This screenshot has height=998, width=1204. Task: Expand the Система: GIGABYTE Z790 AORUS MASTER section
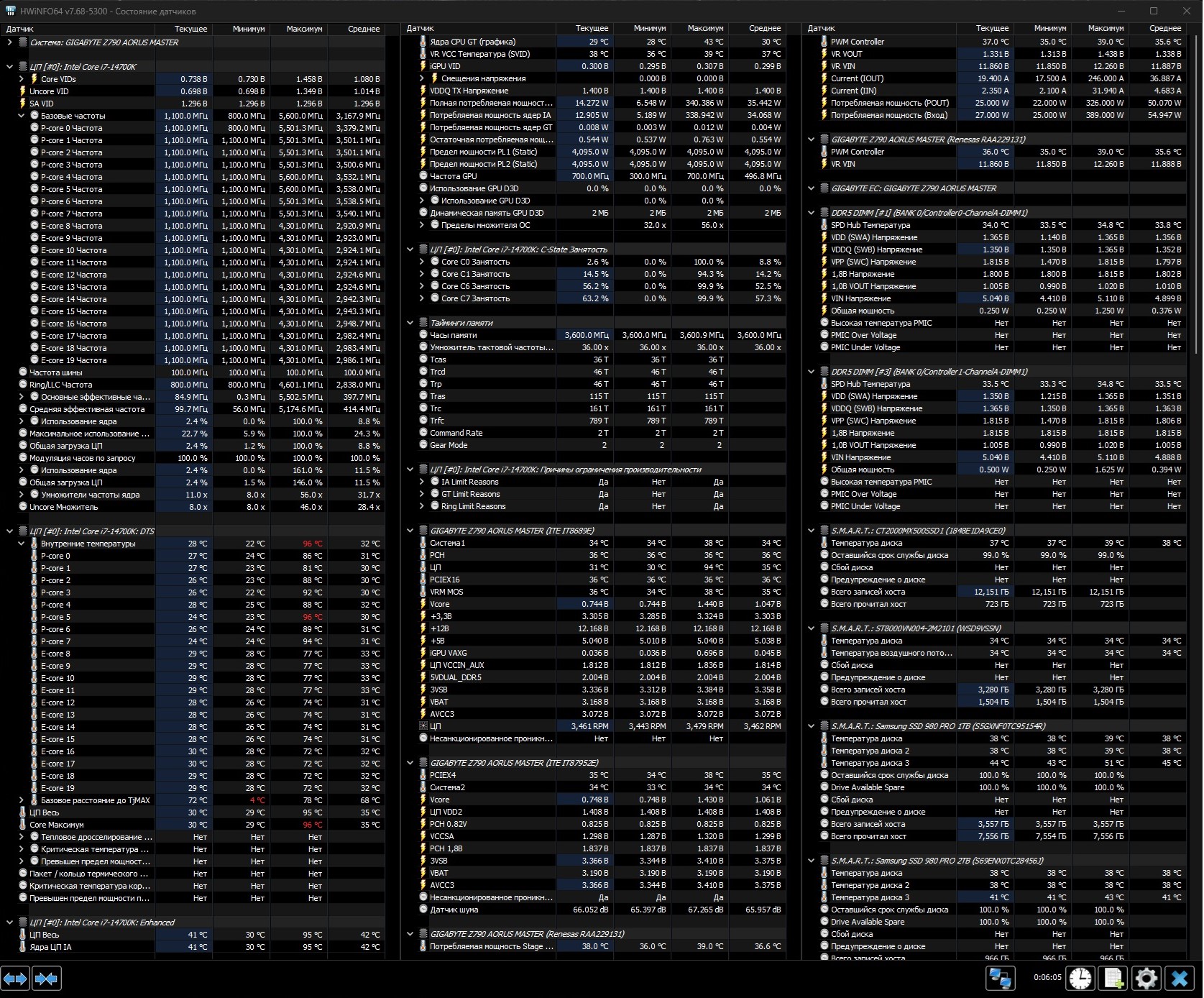[x=10, y=42]
